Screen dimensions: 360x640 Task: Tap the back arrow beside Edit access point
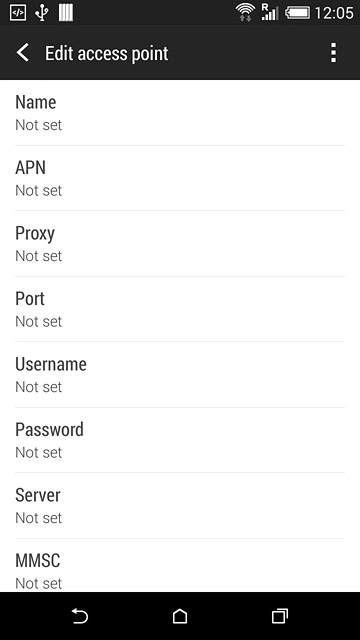point(23,53)
